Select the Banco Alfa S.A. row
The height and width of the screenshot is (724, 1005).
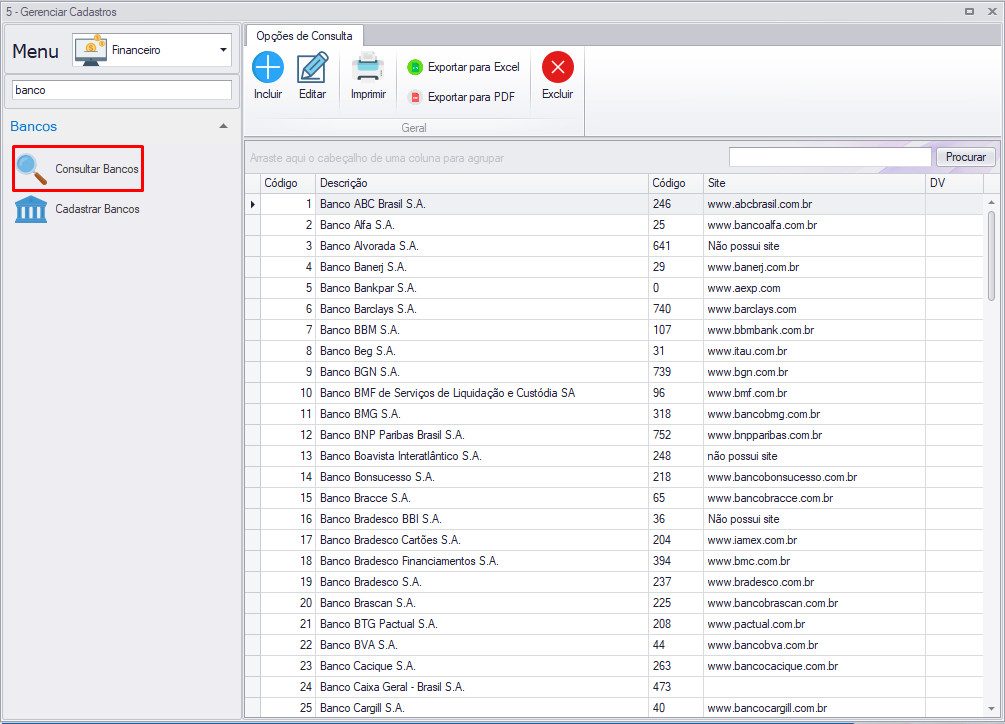[x=614, y=225]
